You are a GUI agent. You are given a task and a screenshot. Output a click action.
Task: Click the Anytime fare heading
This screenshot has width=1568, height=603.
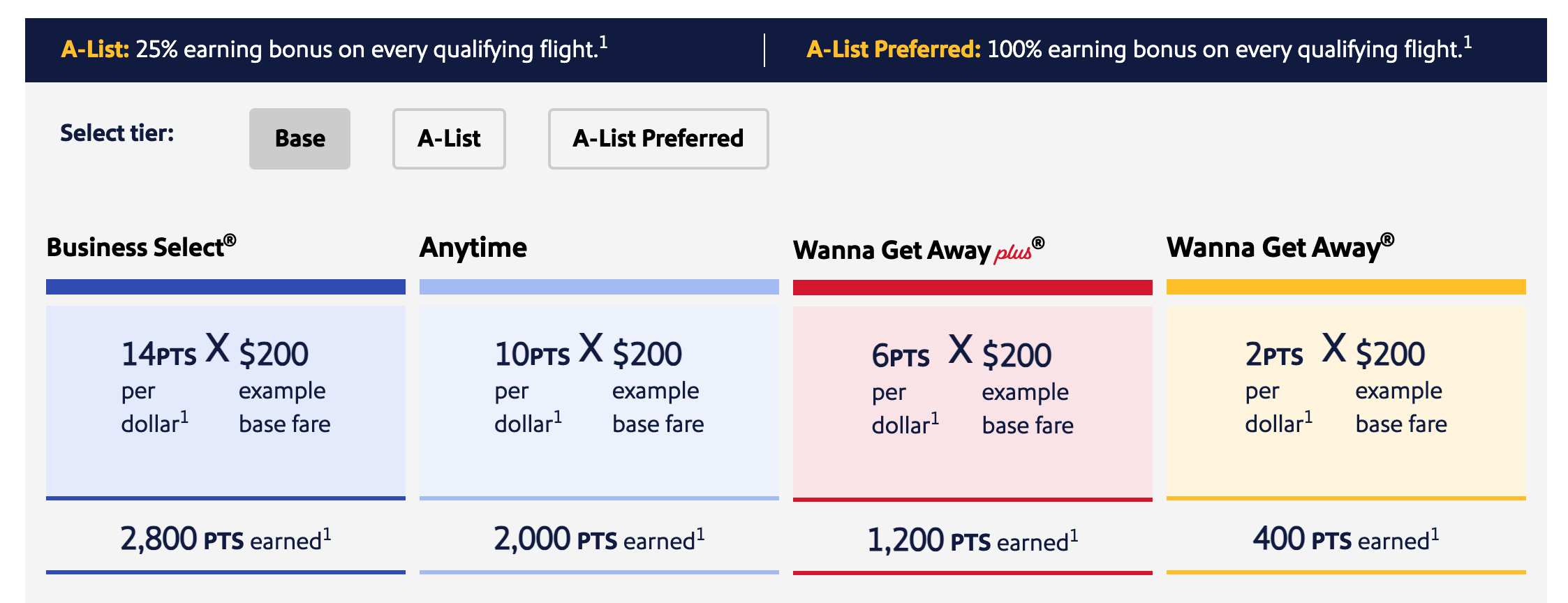(x=473, y=247)
